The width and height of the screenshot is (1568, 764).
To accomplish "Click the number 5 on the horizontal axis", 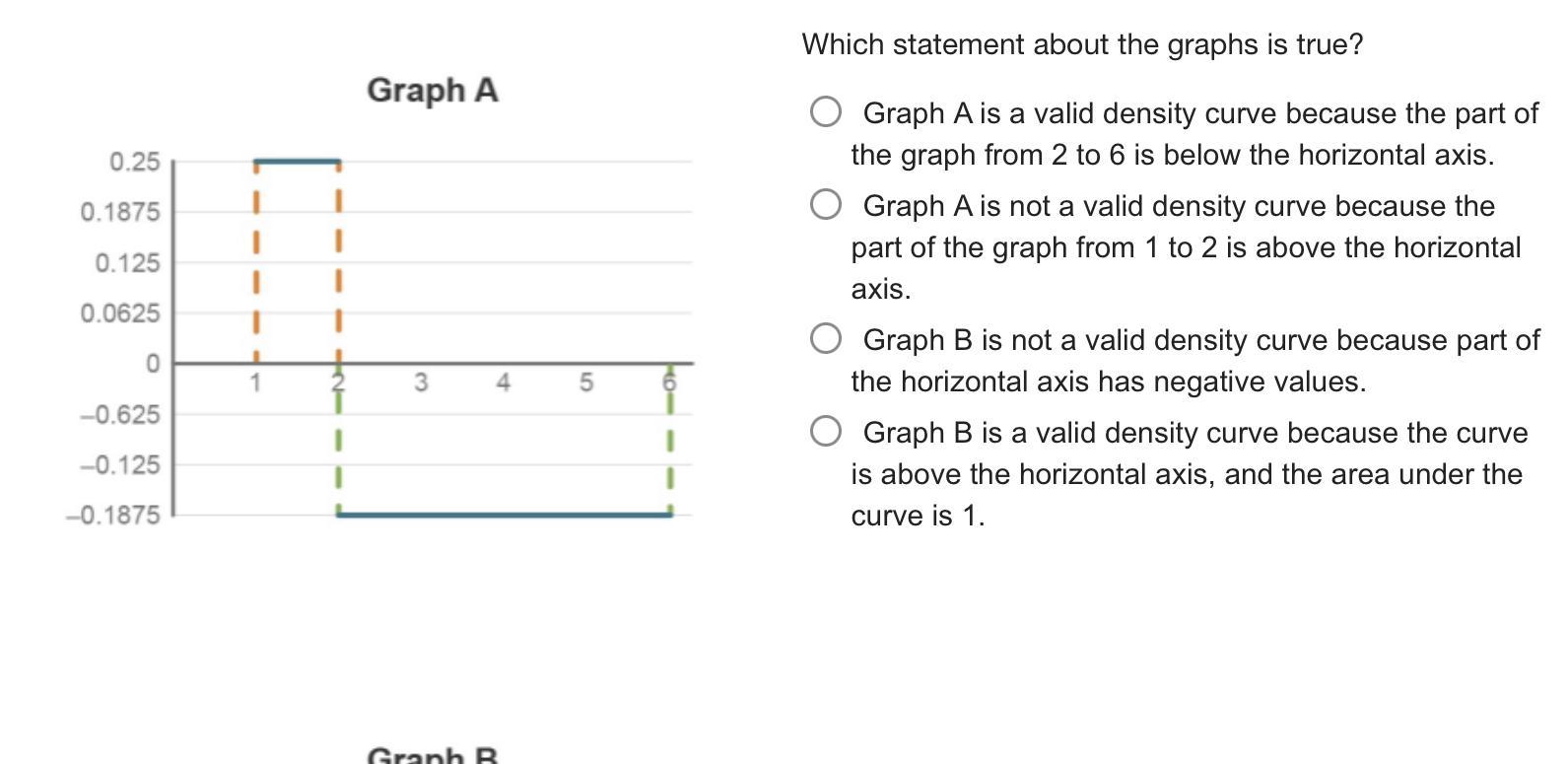I will pos(586,382).
